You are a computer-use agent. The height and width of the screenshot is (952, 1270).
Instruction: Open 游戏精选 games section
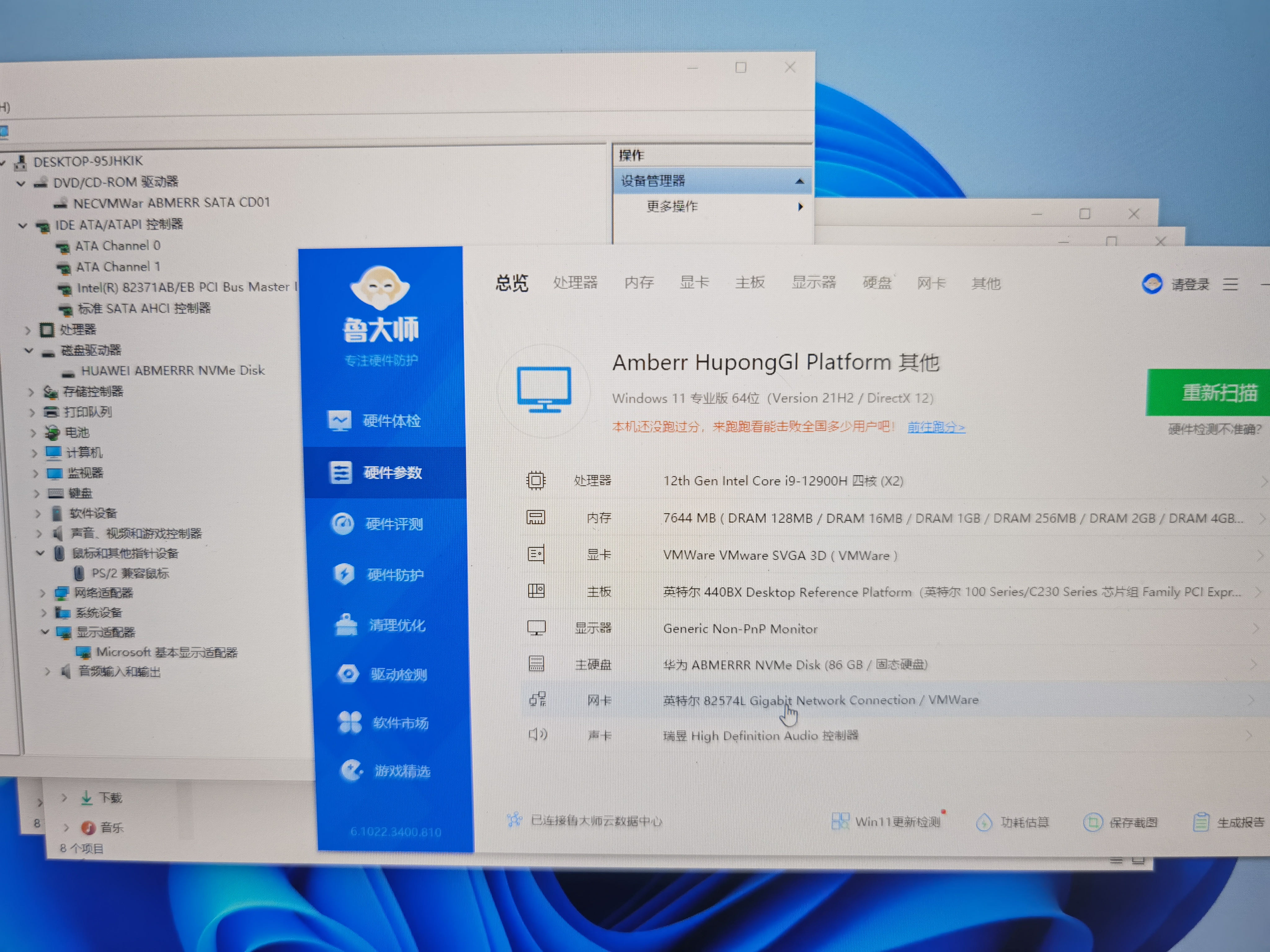(x=385, y=771)
